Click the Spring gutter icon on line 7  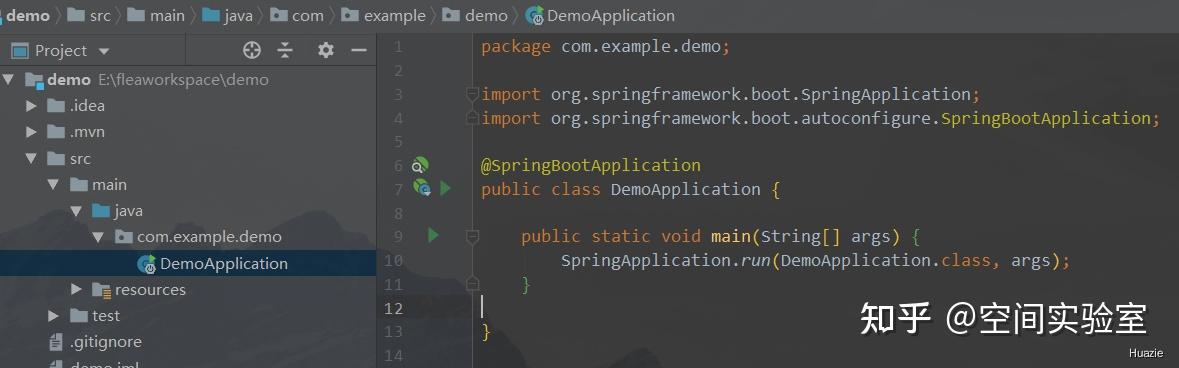pos(422,187)
